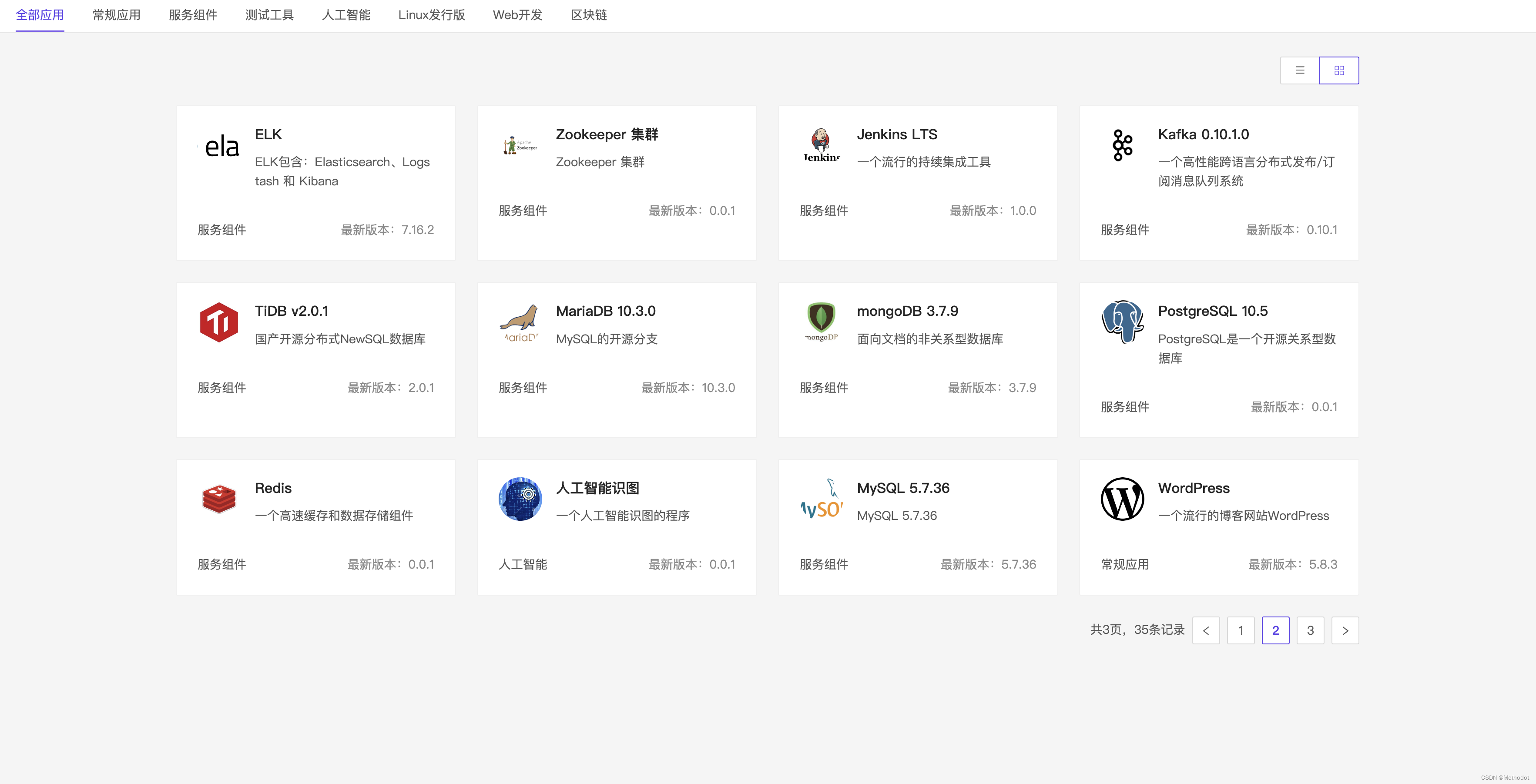Open the Redis app title

pos(273,488)
